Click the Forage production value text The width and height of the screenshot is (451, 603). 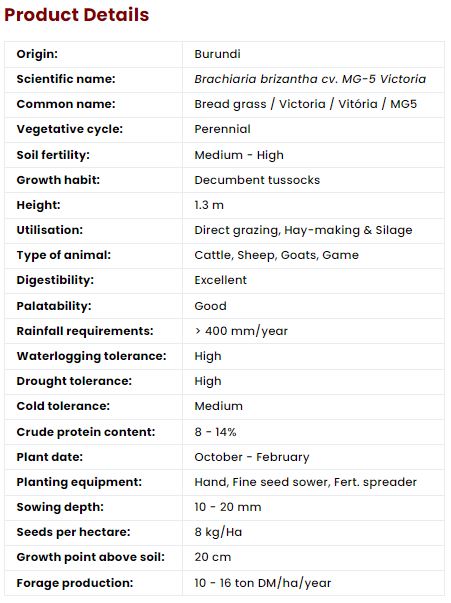(262, 583)
